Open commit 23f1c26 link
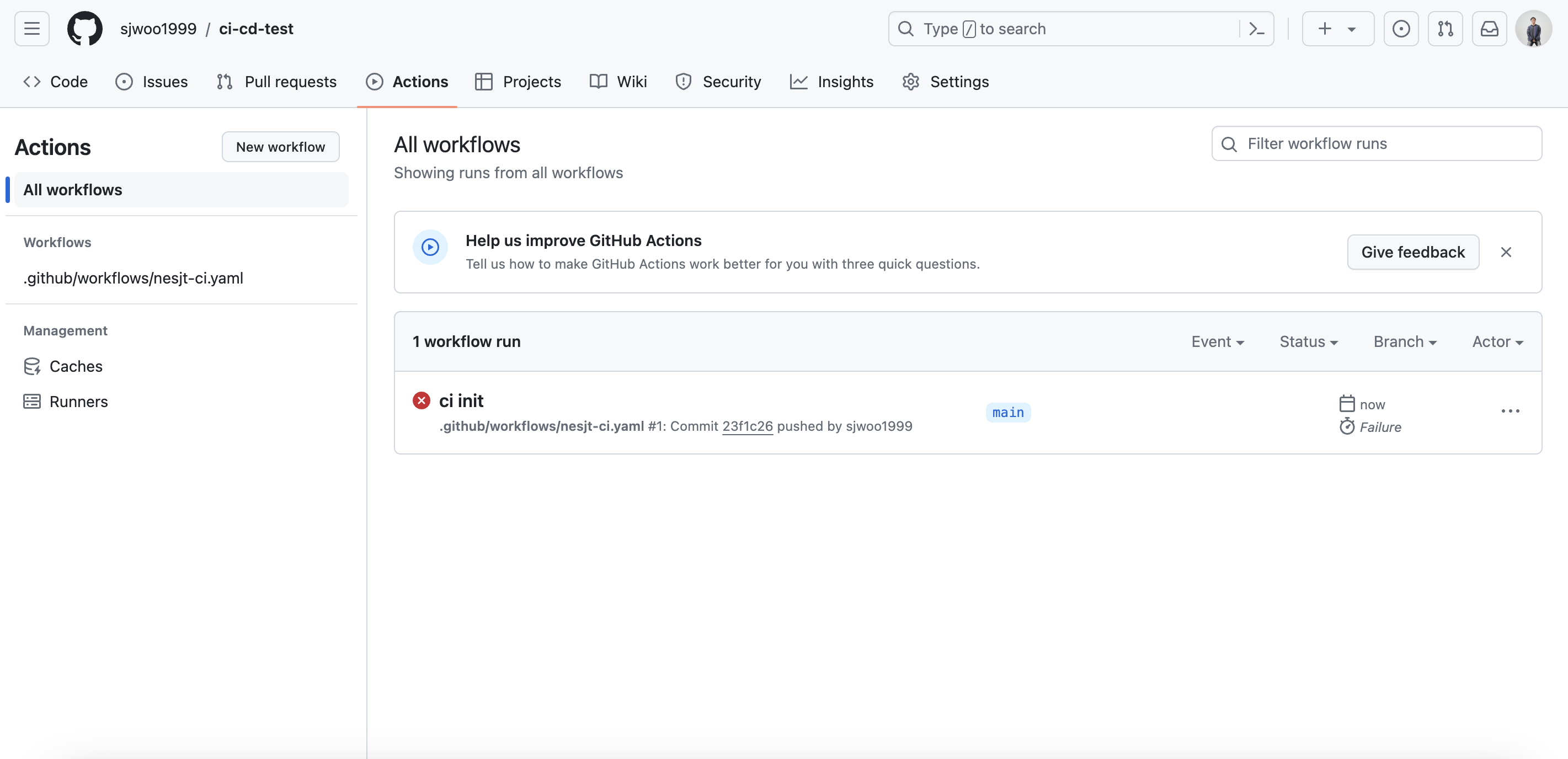 click(x=747, y=426)
